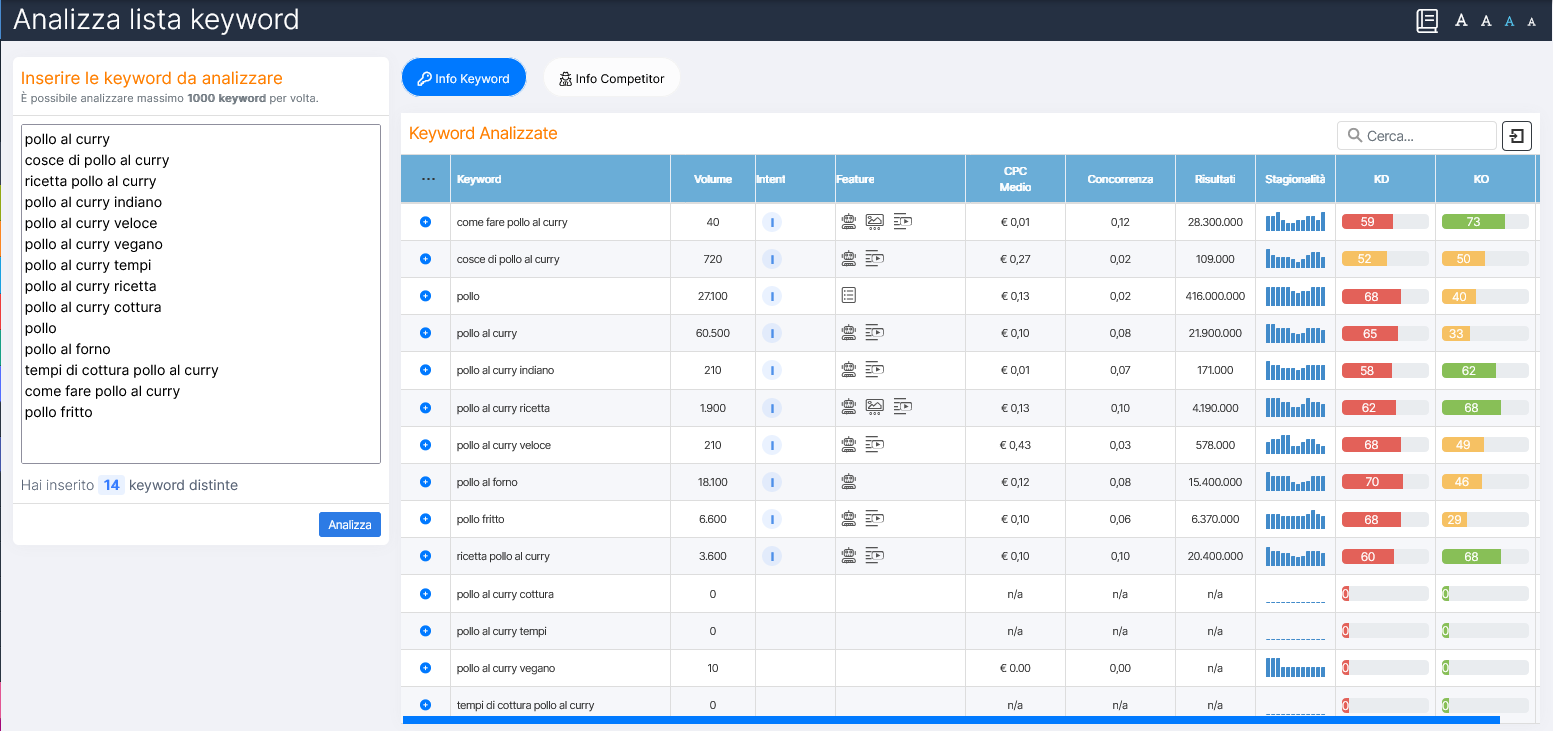Click the largest A font-size icon
1553x731 pixels.
[1462, 19]
